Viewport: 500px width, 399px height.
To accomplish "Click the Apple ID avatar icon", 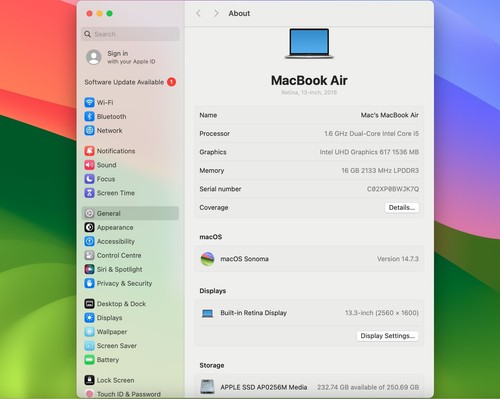I will point(94,57).
